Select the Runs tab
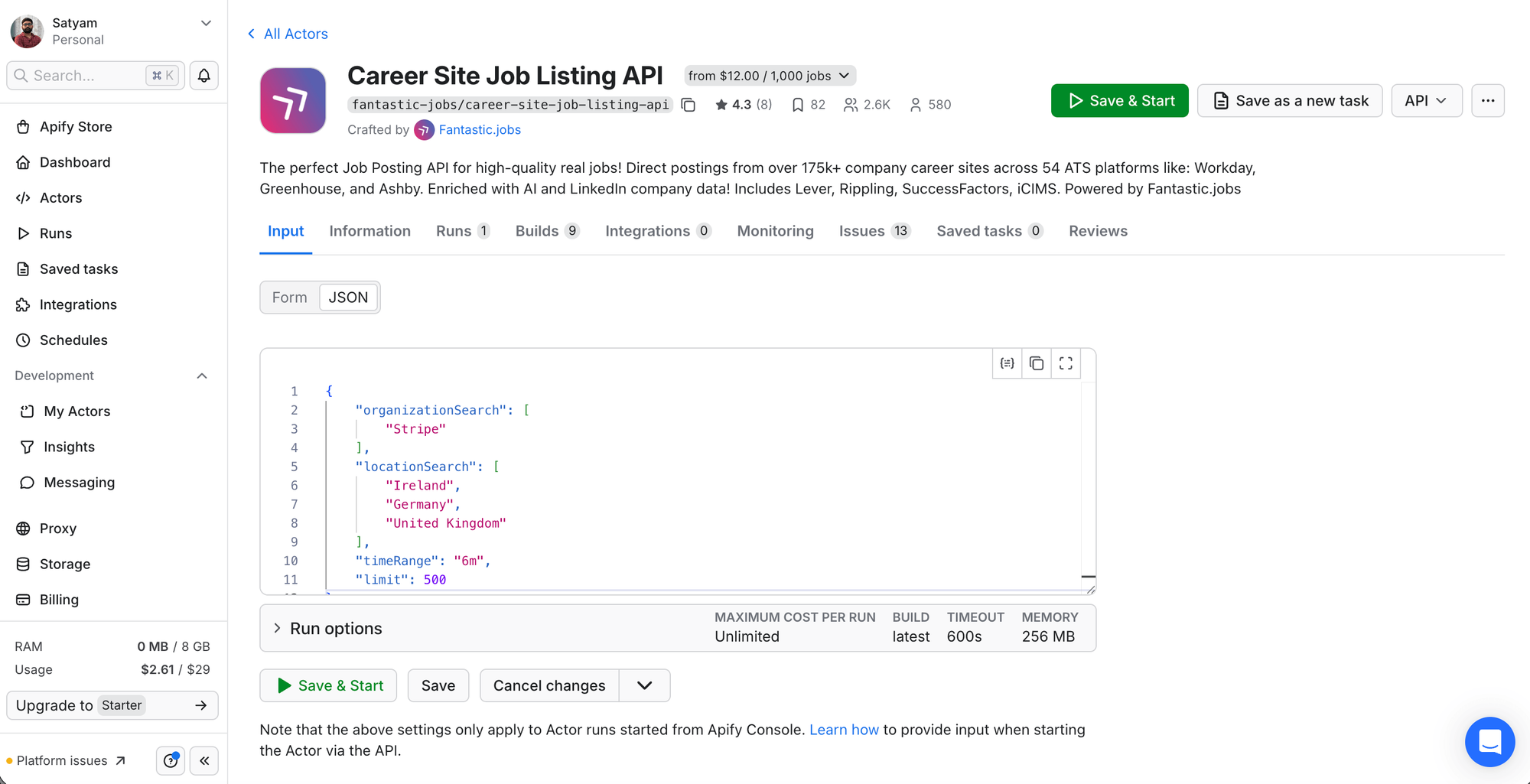The image size is (1530, 784). [463, 231]
